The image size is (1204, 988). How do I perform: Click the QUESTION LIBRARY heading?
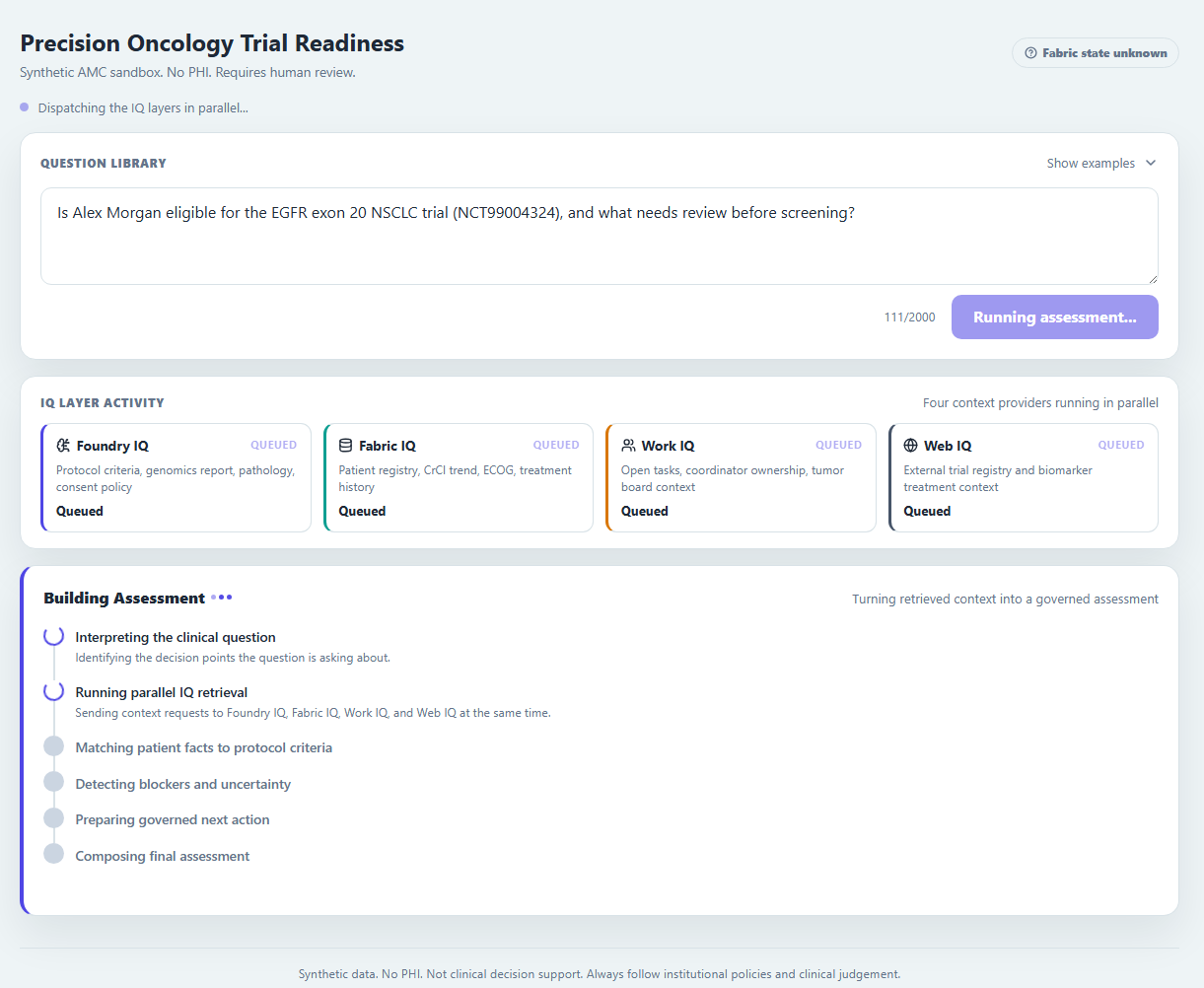(x=104, y=164)
